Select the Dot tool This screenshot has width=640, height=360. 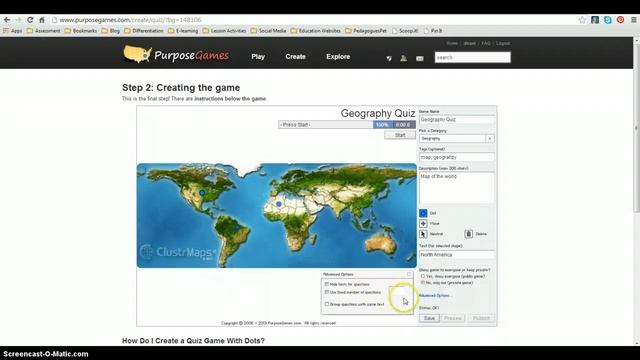pos(423,213)
